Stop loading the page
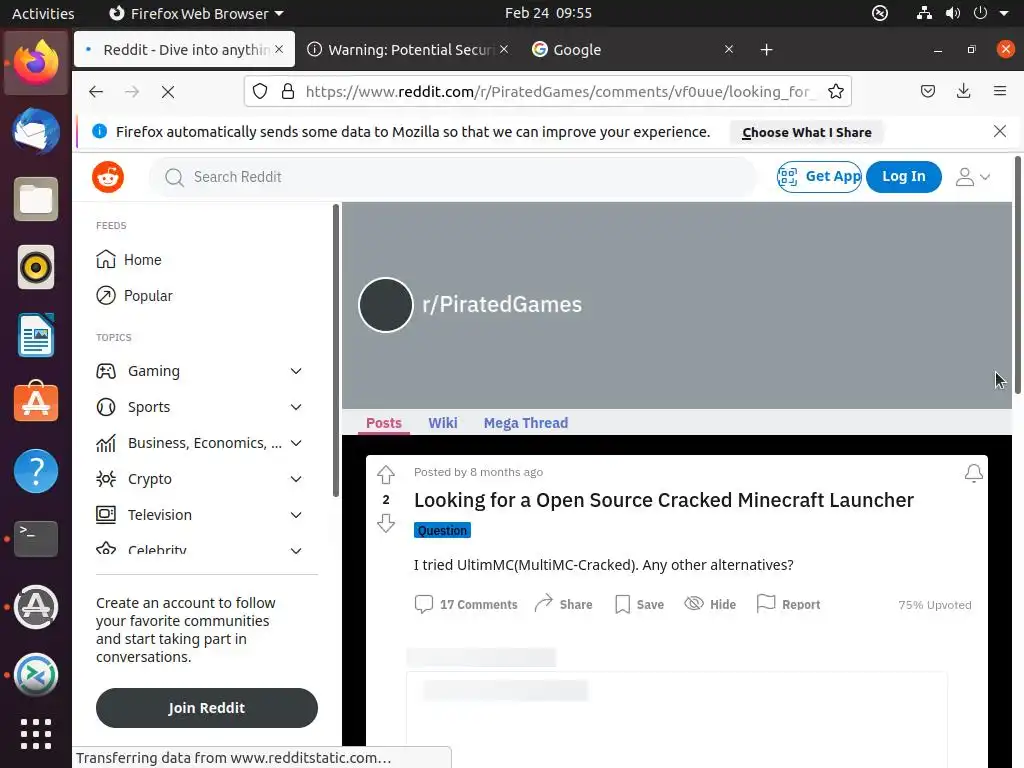The image size is (1024, 768). coord(168,92)
